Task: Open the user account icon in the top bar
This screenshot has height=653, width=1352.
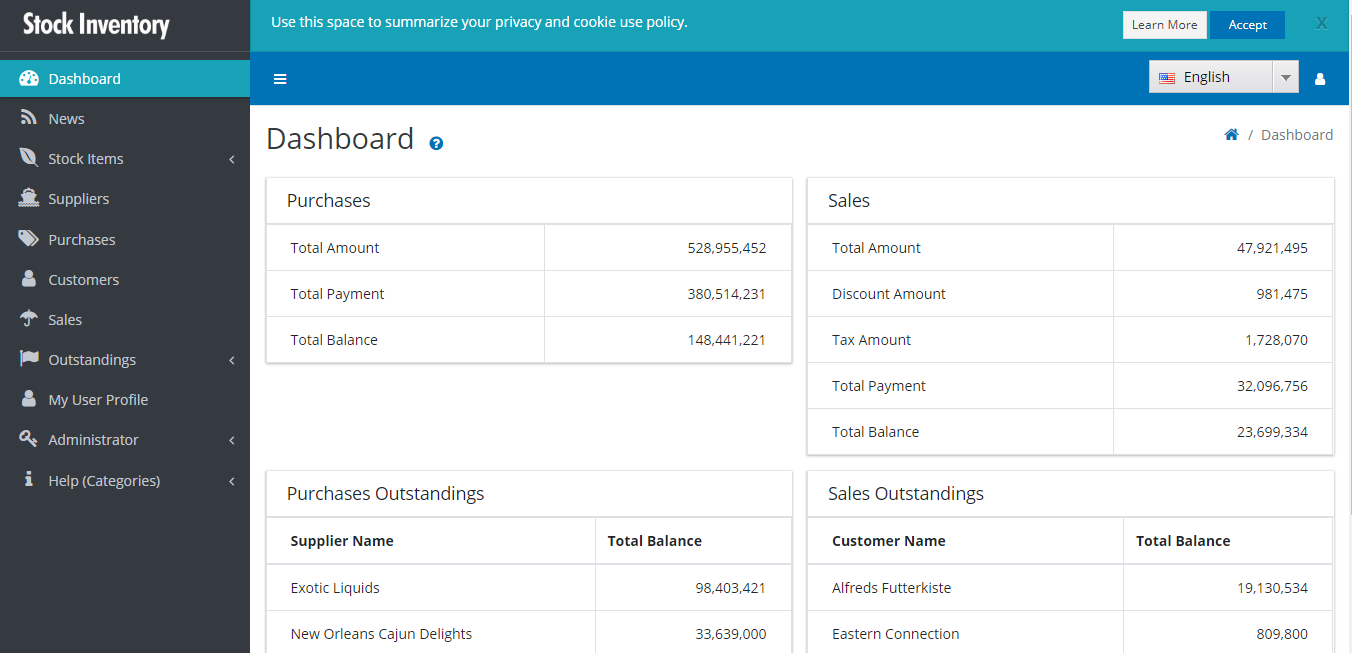Action: coord(1320,78)
